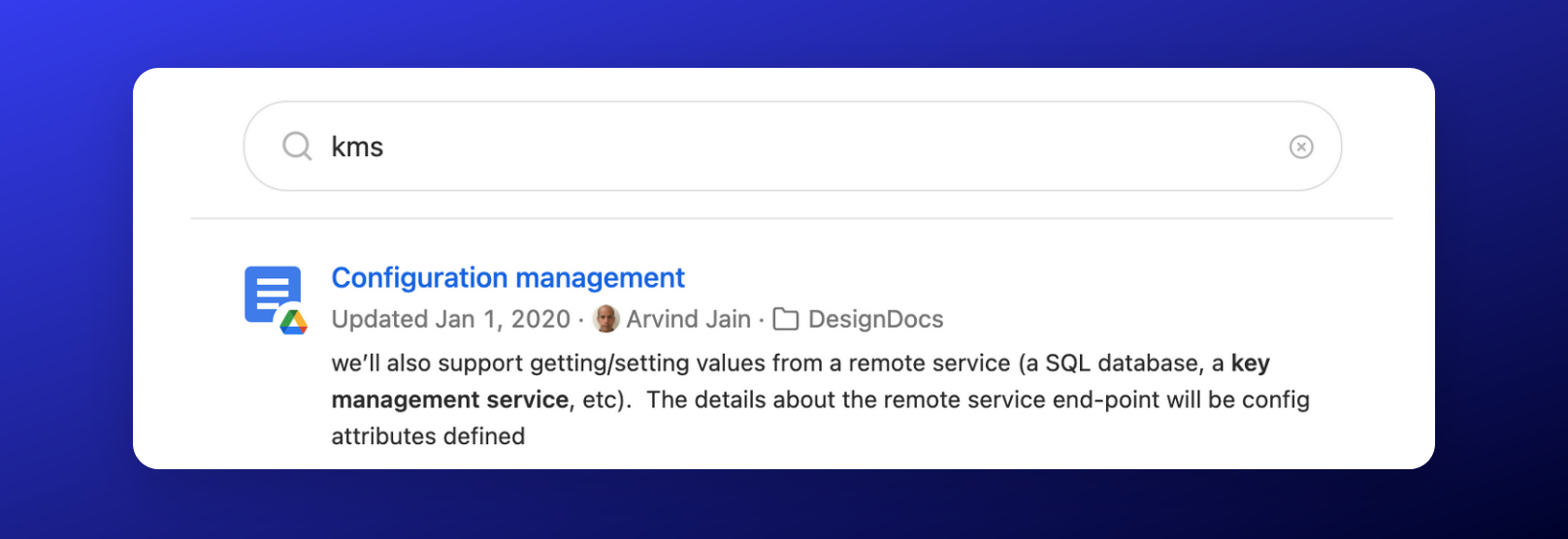Screen dimensions: 1568x539
Task: Click the bold word key in the snippet
Action: pos(1250,363)
